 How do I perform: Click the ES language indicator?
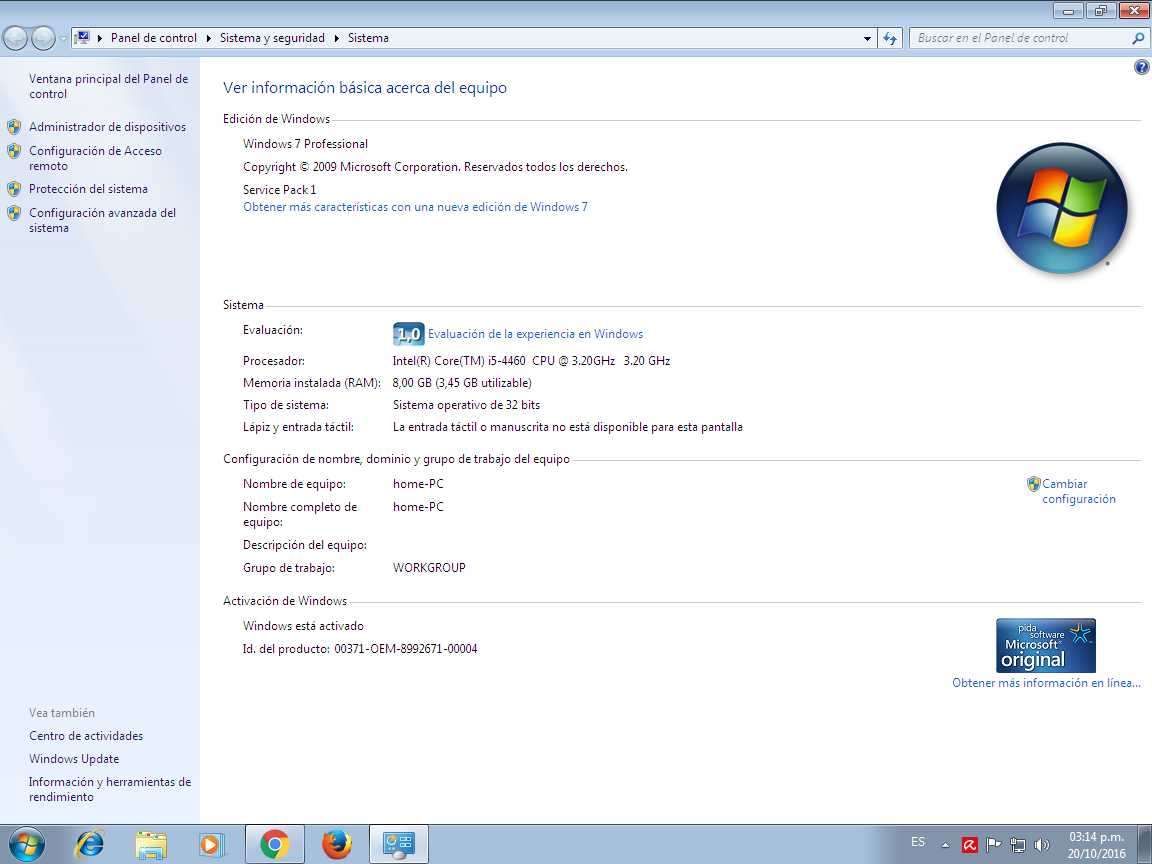[918, 842]
